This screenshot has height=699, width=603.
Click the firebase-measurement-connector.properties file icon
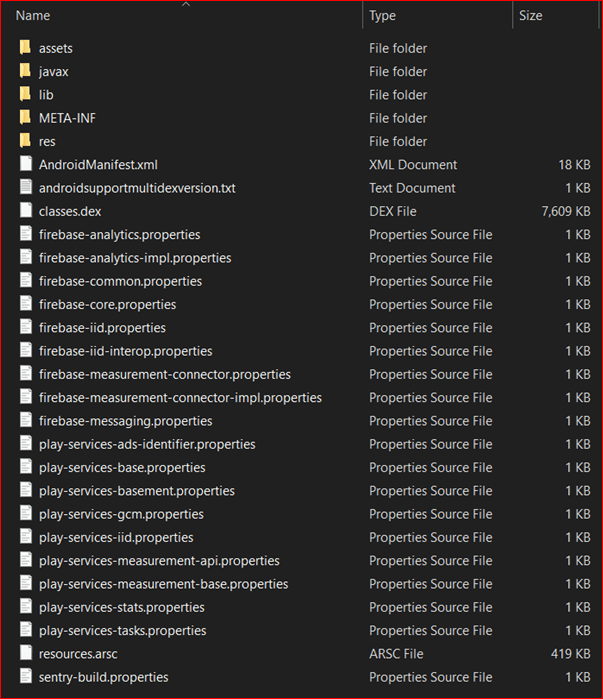[26, 373]
